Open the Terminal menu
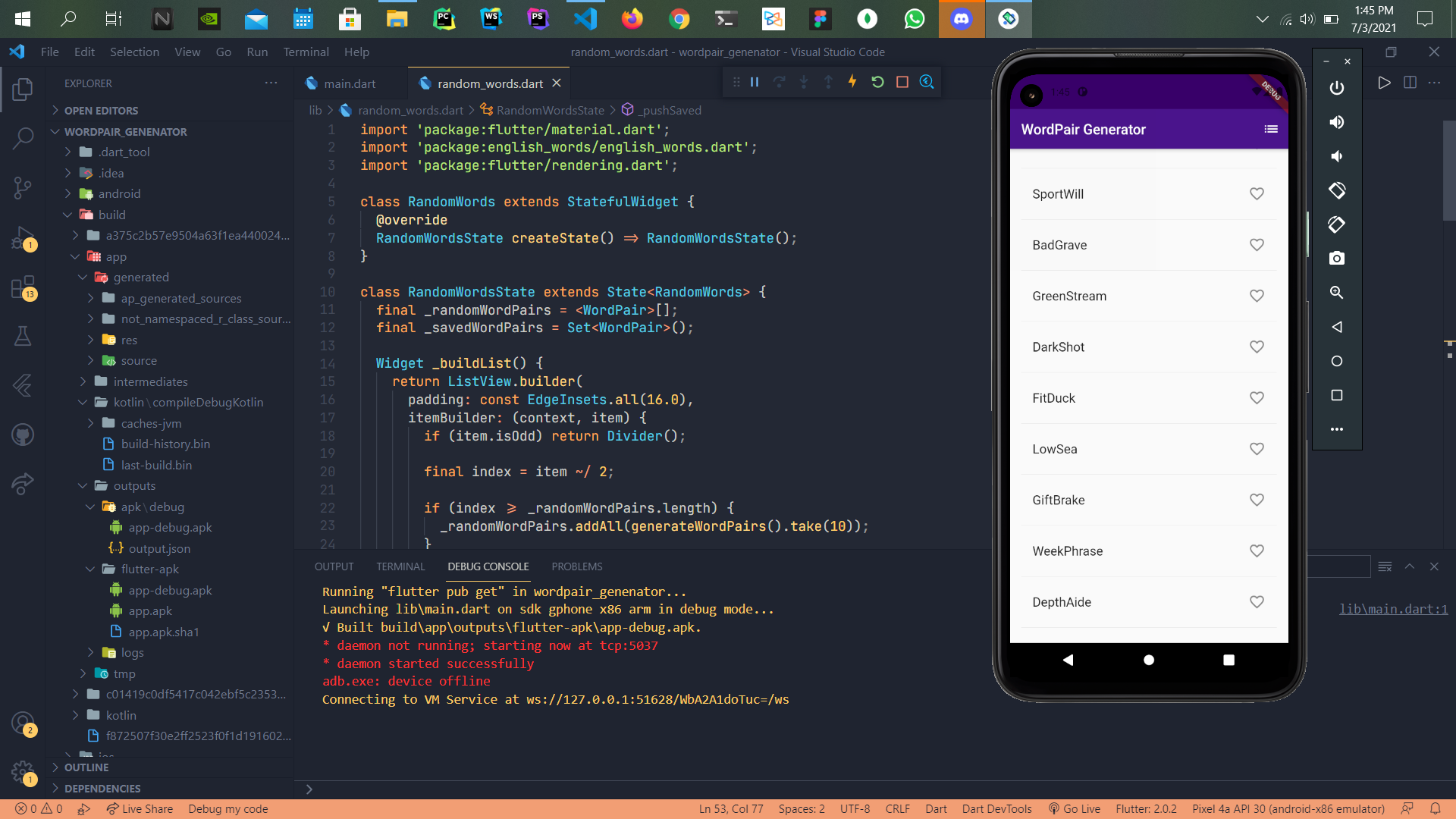Screen dimensions: 1456x819 [x=306, y=52]
